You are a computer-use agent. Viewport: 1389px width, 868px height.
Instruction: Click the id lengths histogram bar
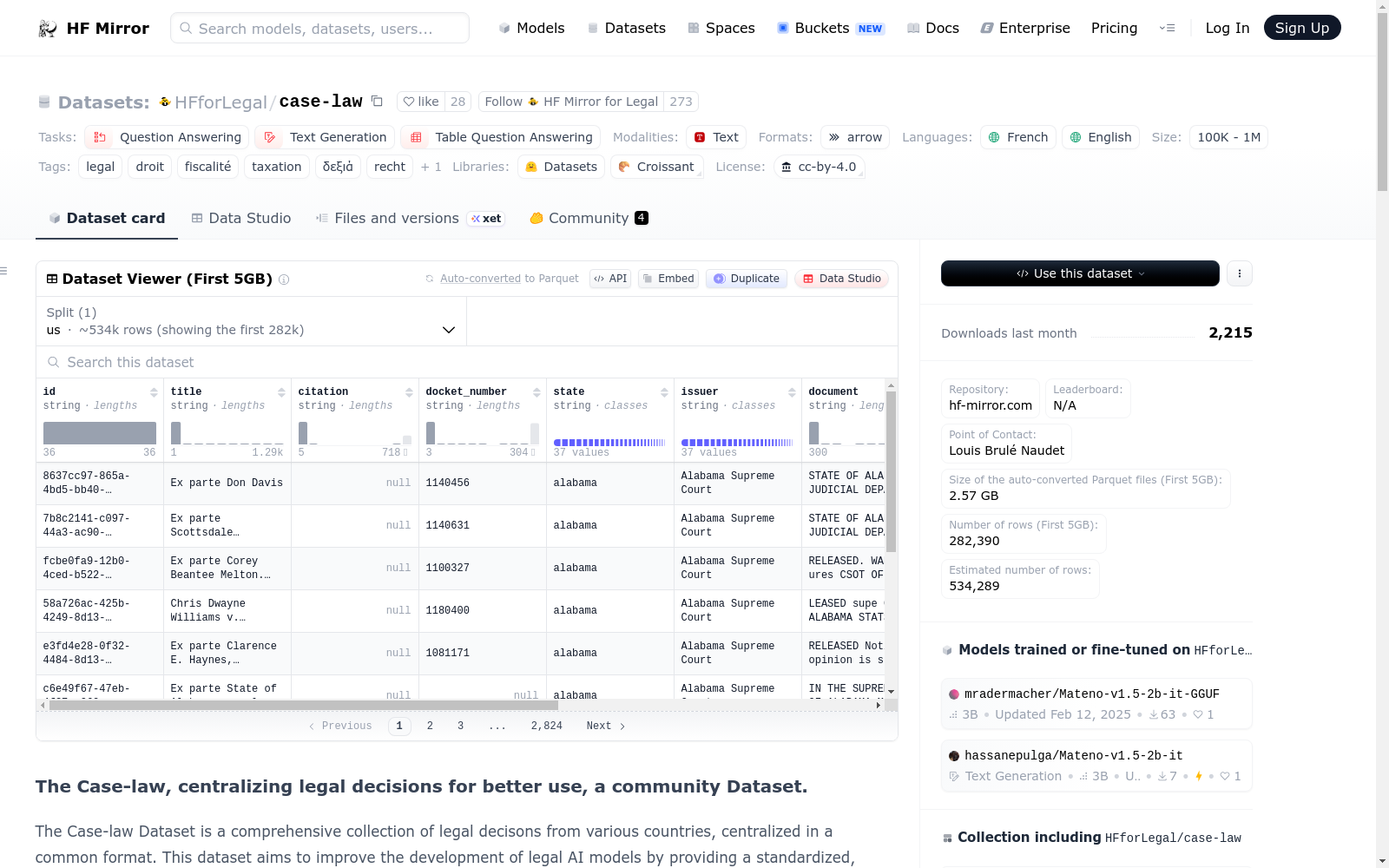click(x=100, y=433)
